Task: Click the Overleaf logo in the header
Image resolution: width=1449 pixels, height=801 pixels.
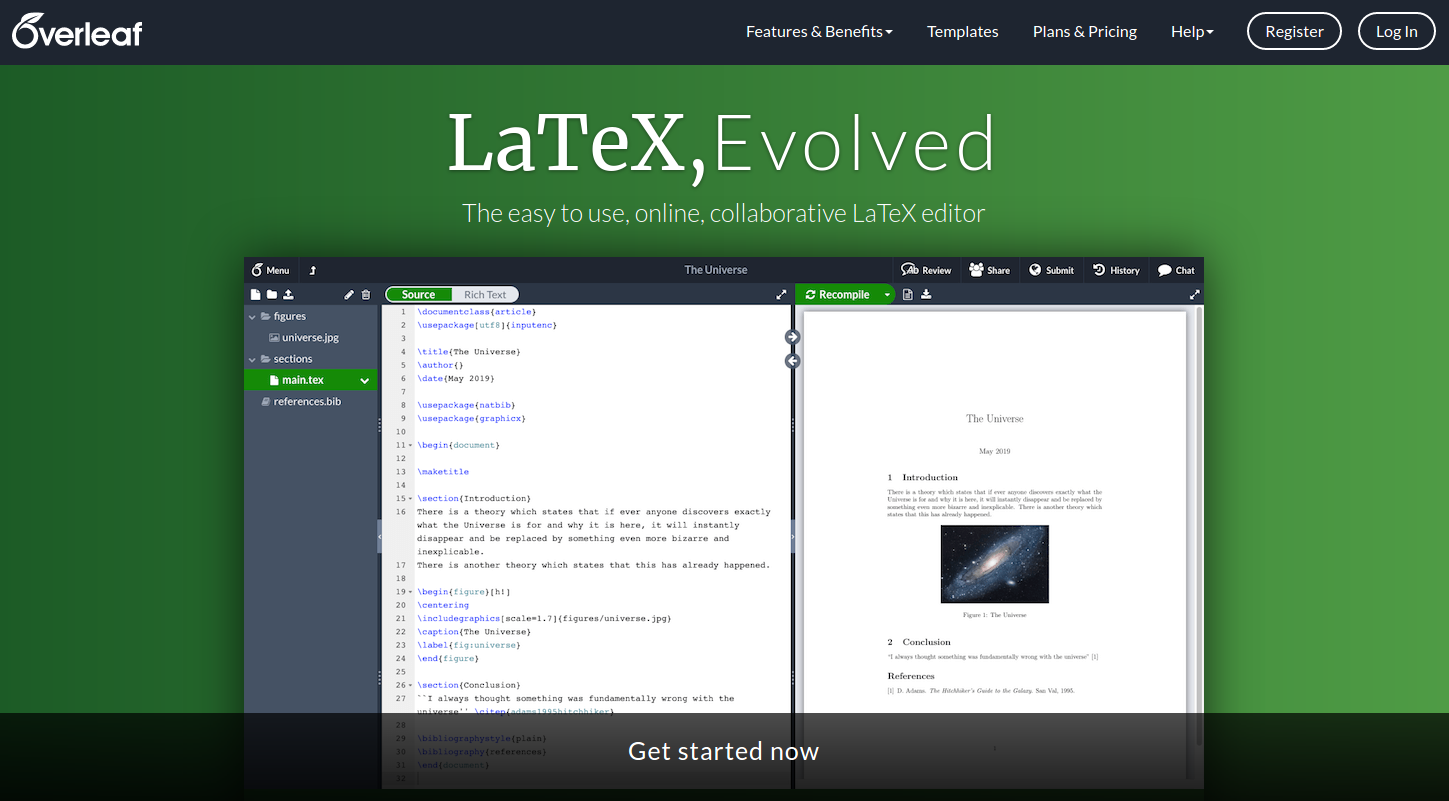Action: coord(77,31)
